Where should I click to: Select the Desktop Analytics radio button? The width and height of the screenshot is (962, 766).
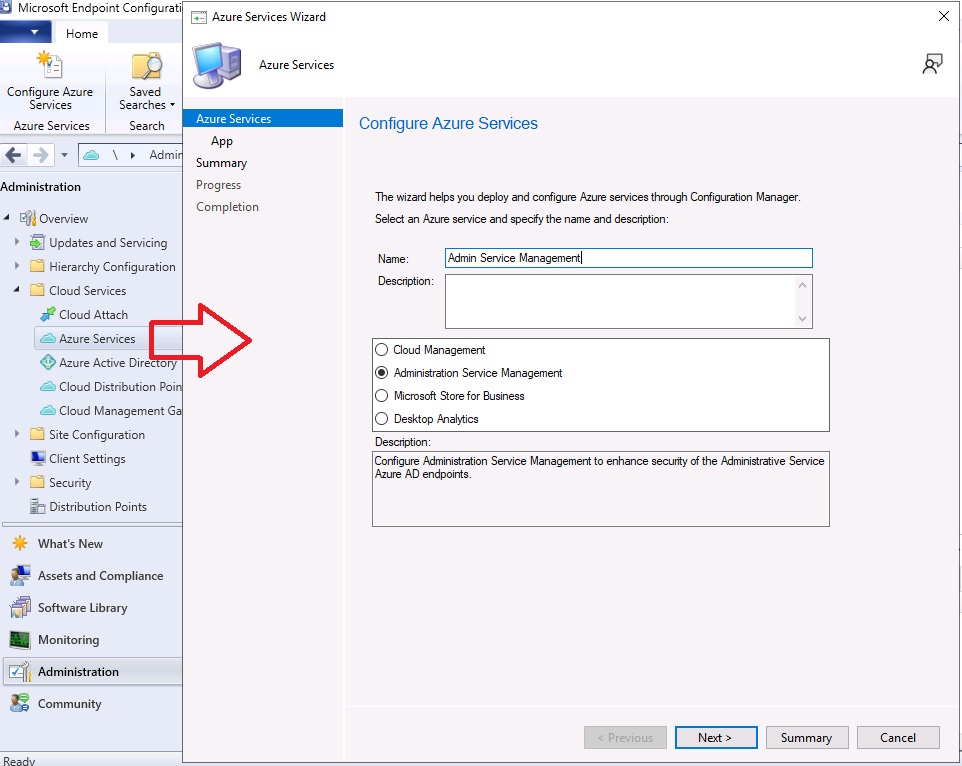coord(382,419)
